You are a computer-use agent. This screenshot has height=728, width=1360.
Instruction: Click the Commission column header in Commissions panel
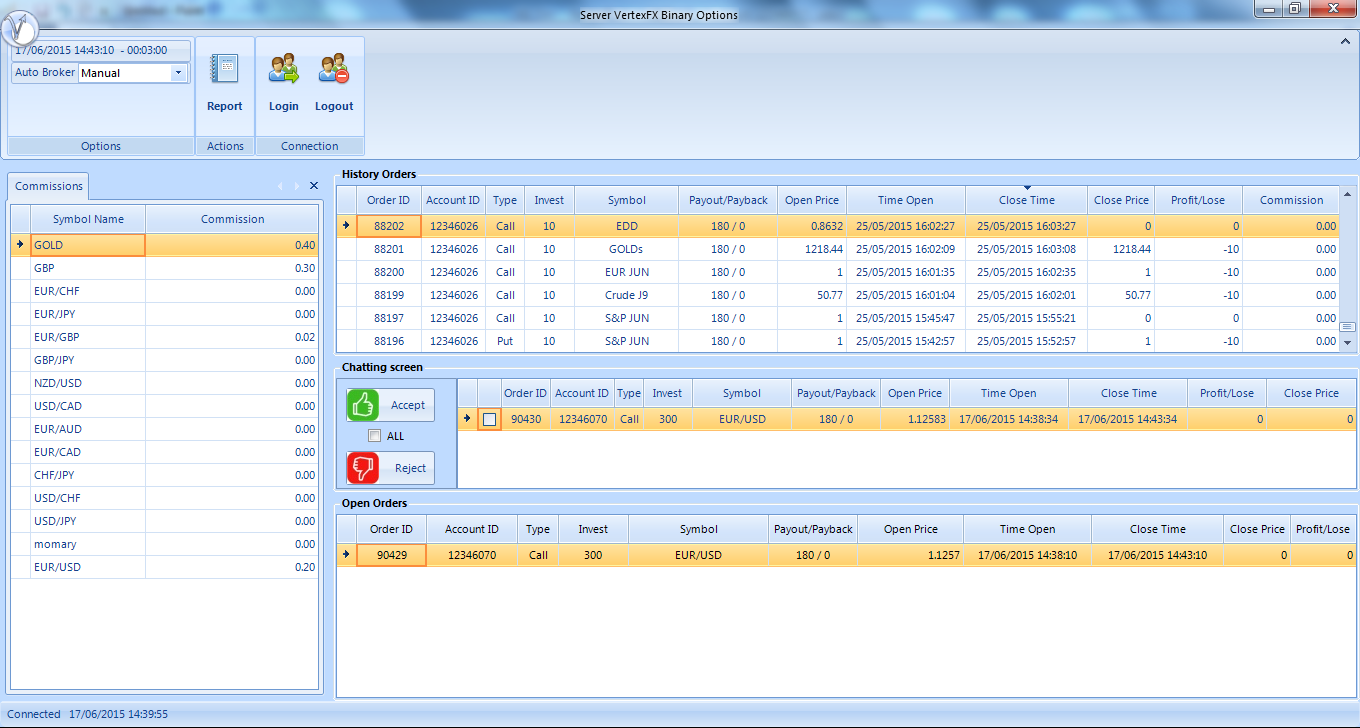coord(232,219)
